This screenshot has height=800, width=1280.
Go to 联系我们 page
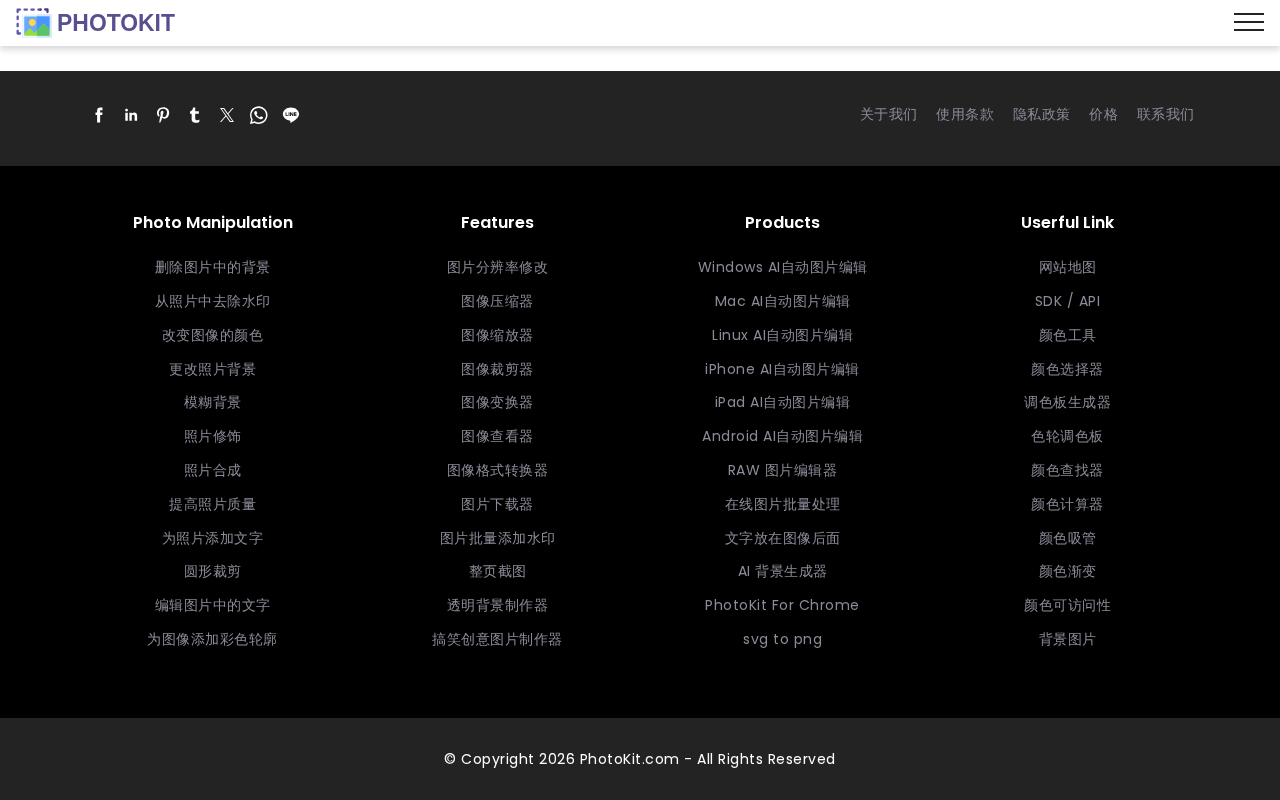point(1165,115)
